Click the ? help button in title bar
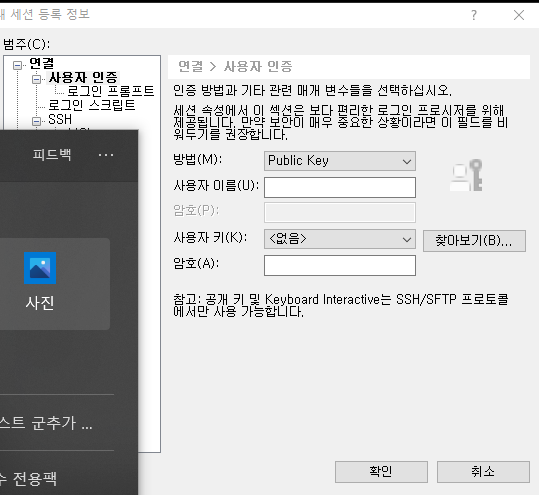 click(x=474, y=15)
